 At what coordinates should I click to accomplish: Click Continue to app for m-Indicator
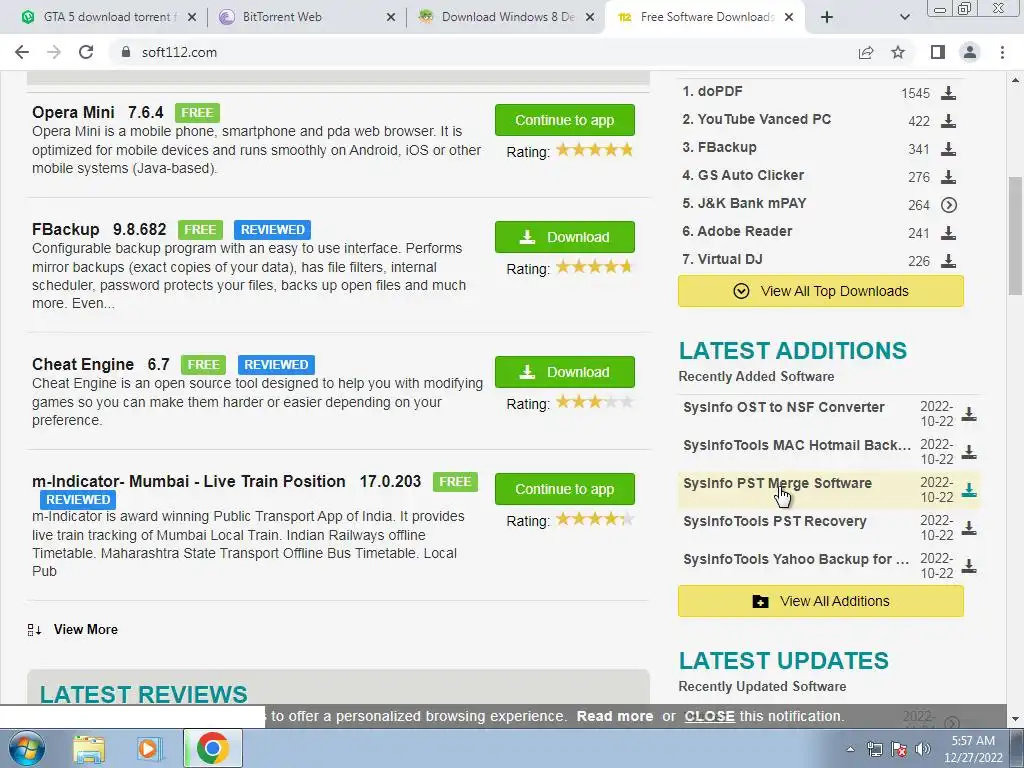point(565,489)
